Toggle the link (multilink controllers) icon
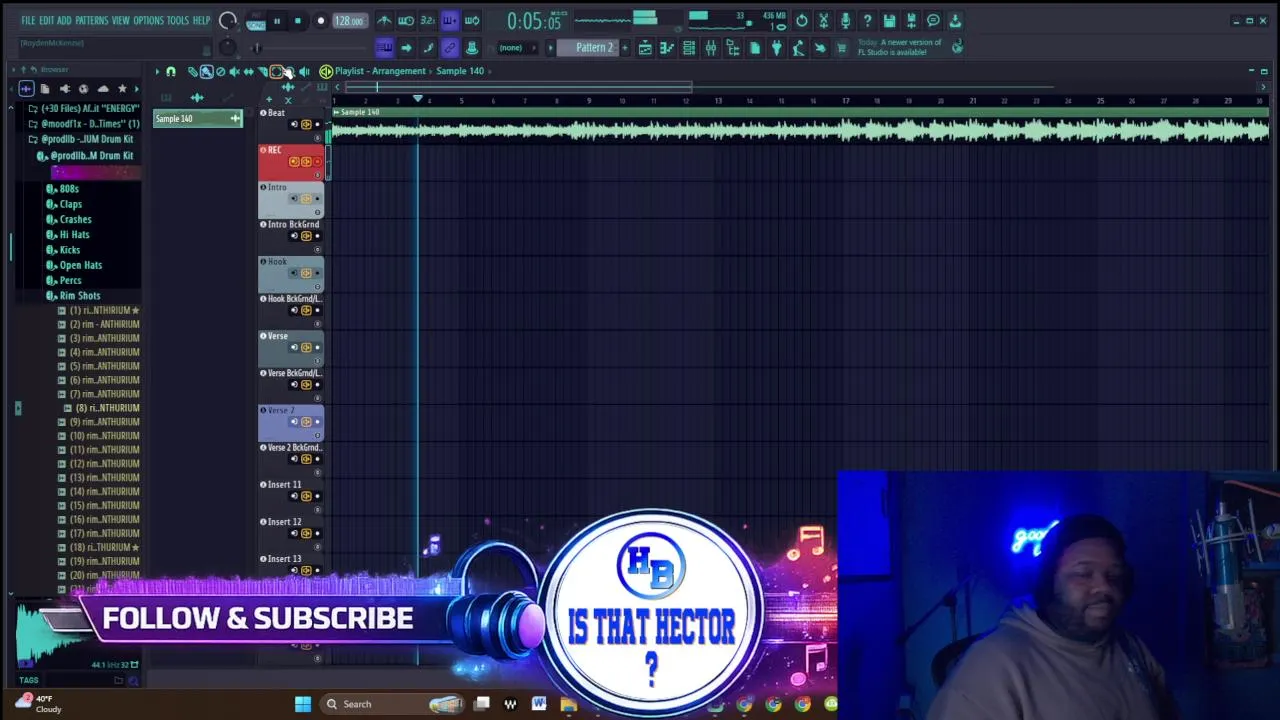This screenshot has width=1280, height=720. click(450, 48)
